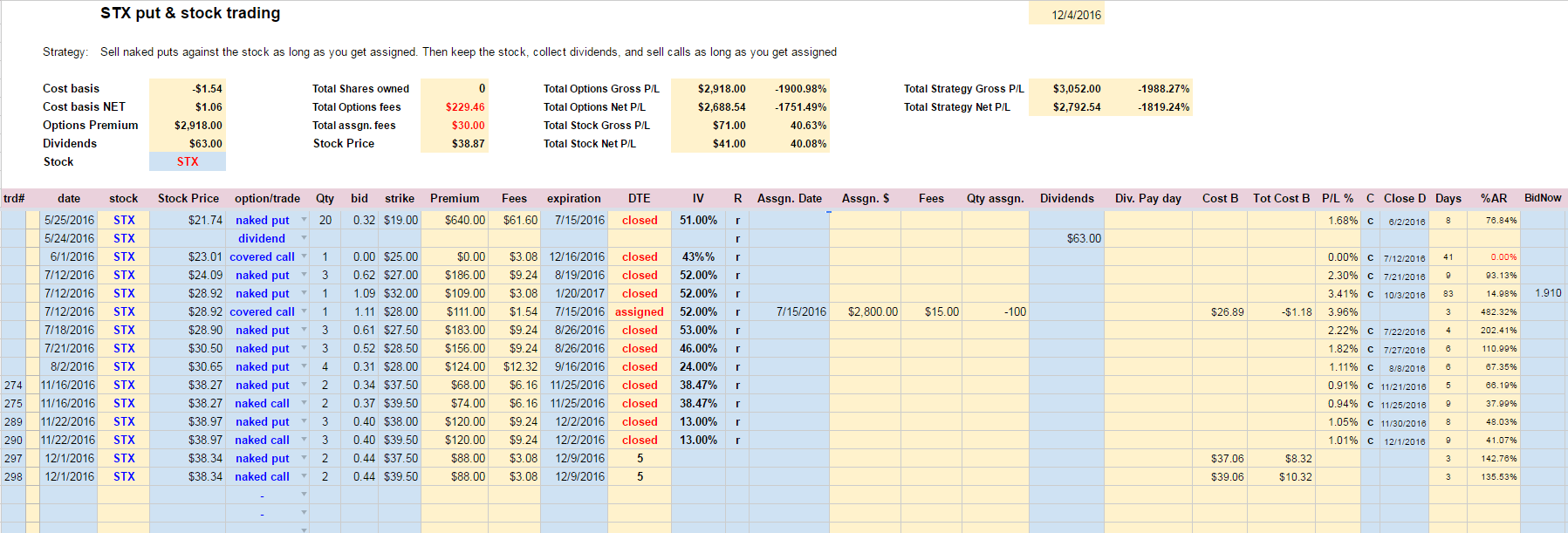Select the 'Qty assgn.' column header
The image size is (1568, 533).
pos(996,198)
